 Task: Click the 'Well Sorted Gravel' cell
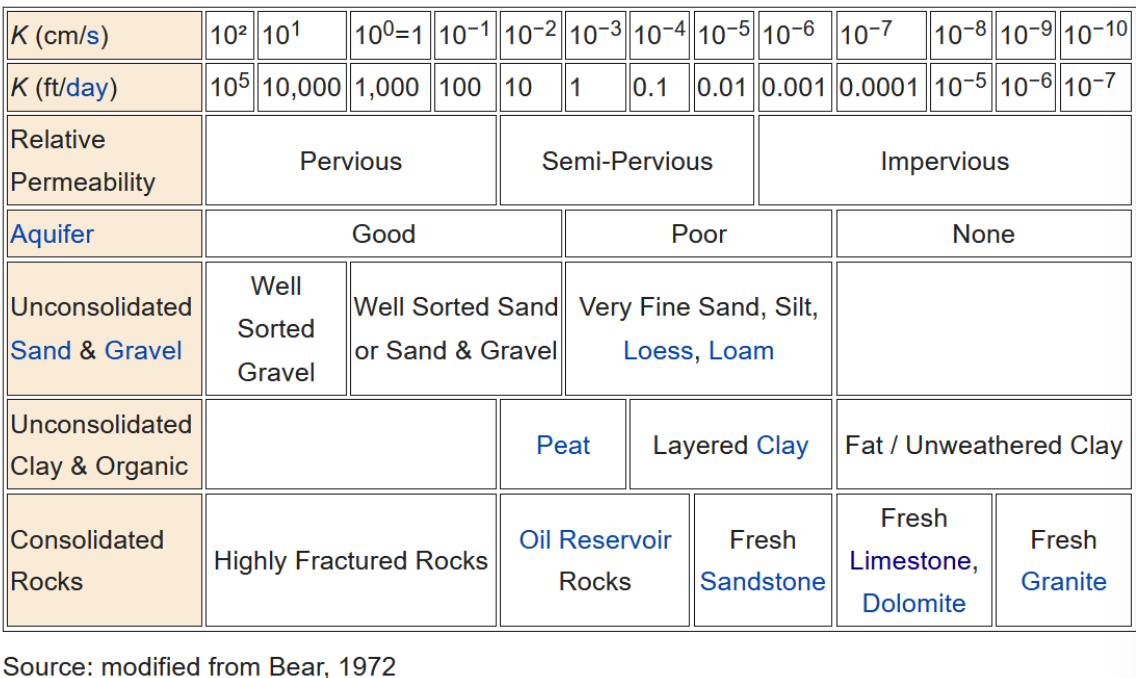pyautogui.click(x=276, y=329)
